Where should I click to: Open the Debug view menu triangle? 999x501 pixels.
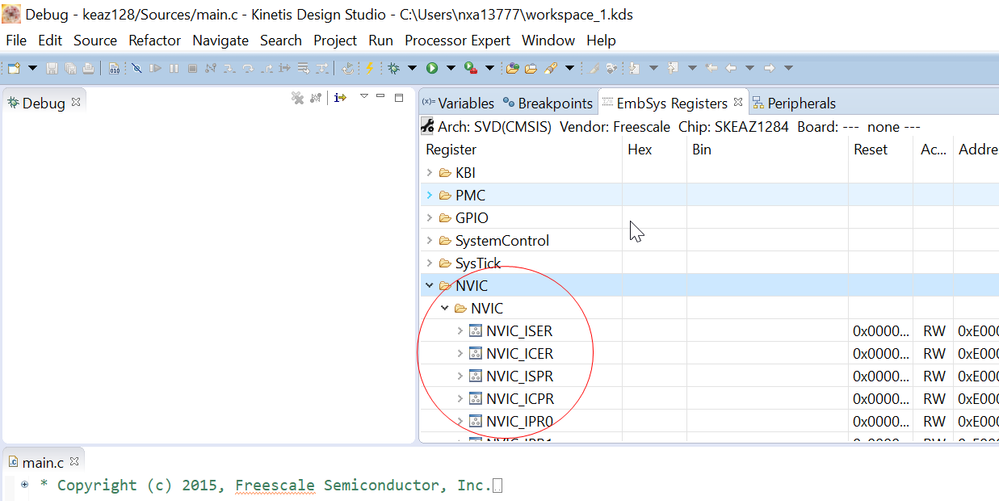pyautogui.click(x=364, y=96)
